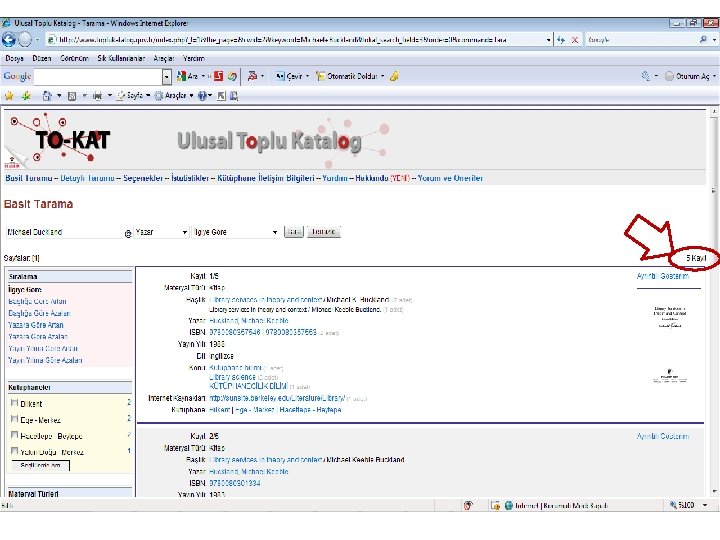The image size is (720, 540).
Task: Sort by Yayın Yılına Göre Azalan
Action: (45, 360)
